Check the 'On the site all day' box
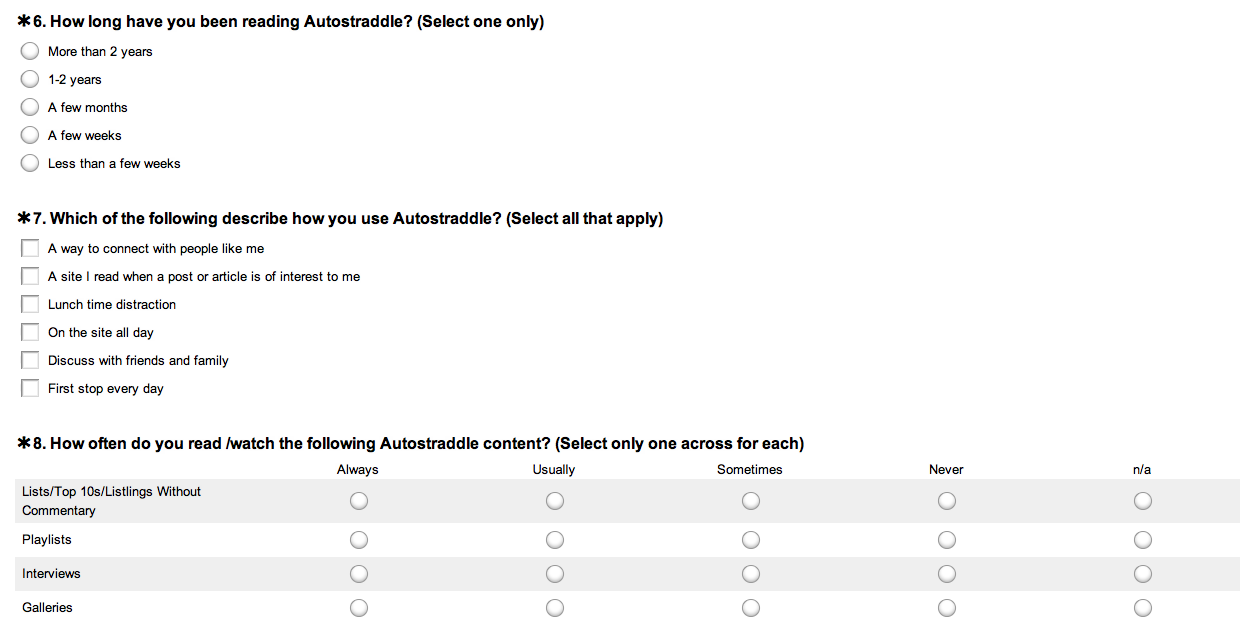 (30, 332)
